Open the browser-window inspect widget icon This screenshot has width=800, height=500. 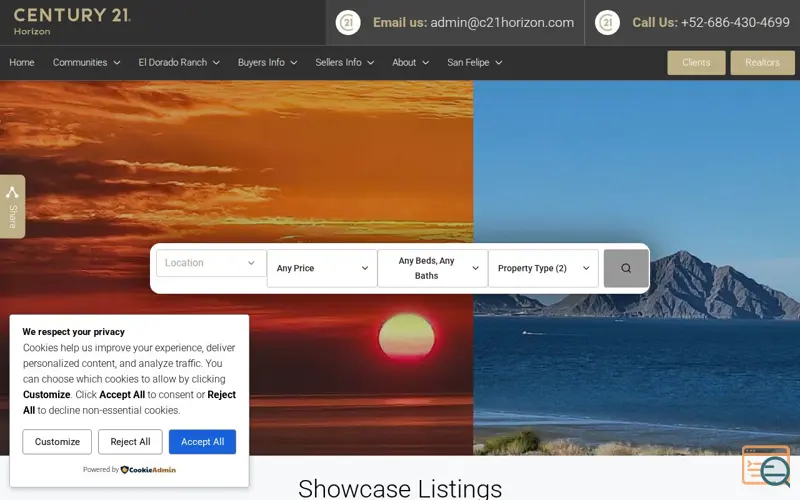click(x=766, y=465)
